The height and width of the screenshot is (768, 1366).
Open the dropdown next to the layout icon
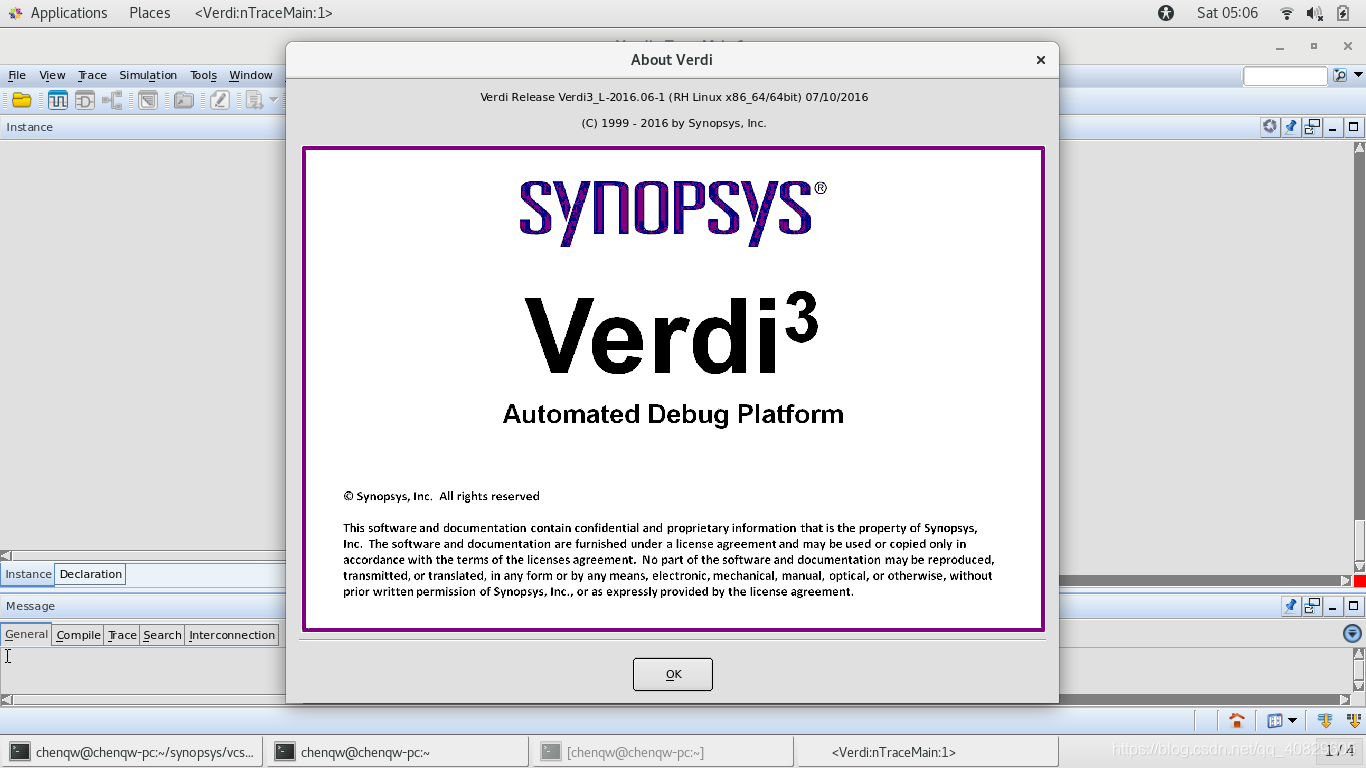click(1293, 720)
